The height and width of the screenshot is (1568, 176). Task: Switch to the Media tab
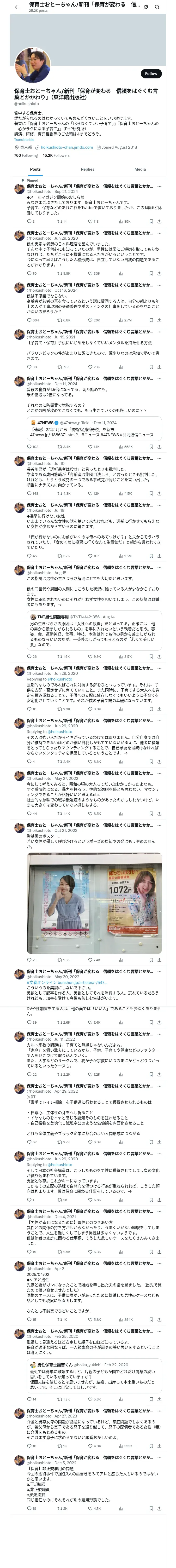point(140,169)
